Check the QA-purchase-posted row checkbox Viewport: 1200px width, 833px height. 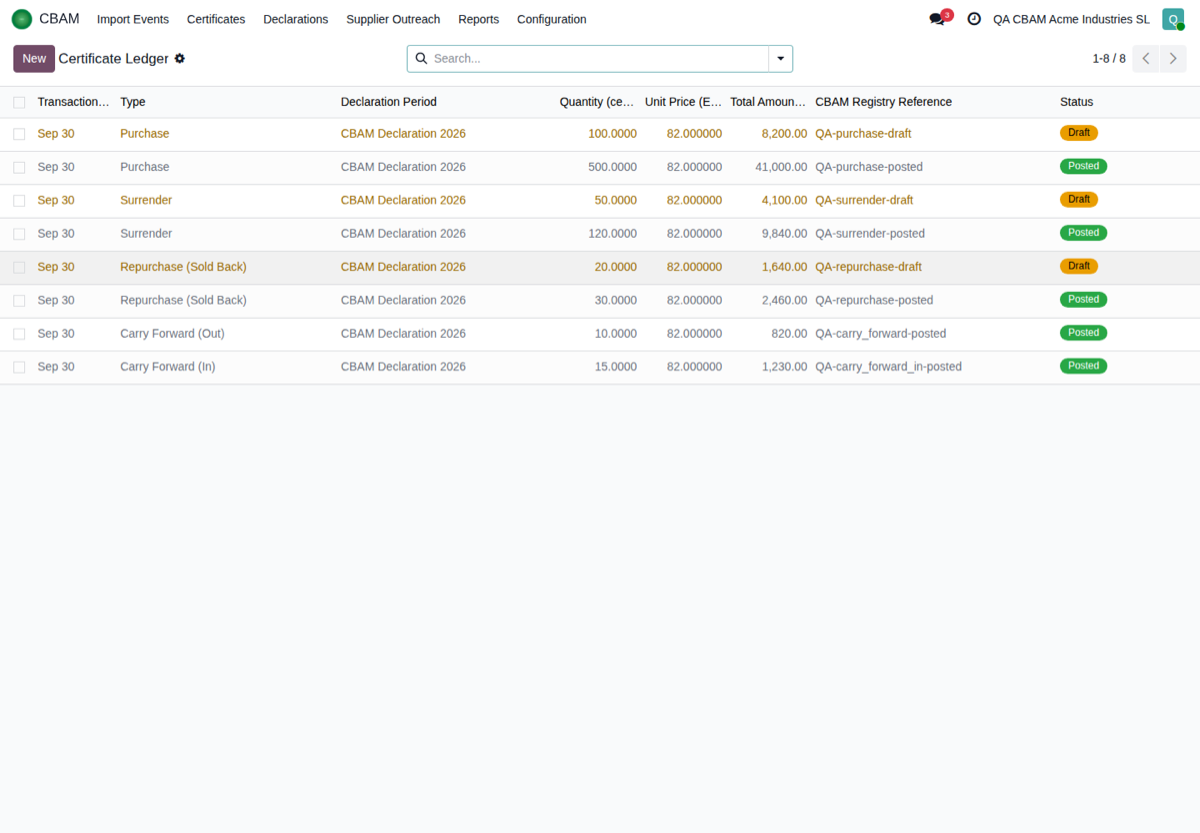coord(19,167)
